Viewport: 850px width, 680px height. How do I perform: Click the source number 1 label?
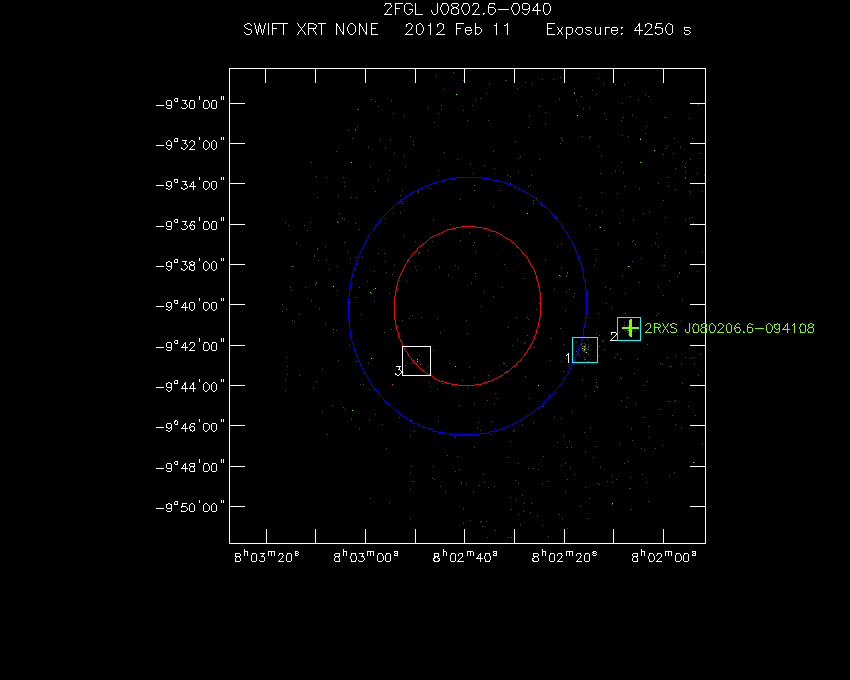pyautogui.click(x=568, y=358)
